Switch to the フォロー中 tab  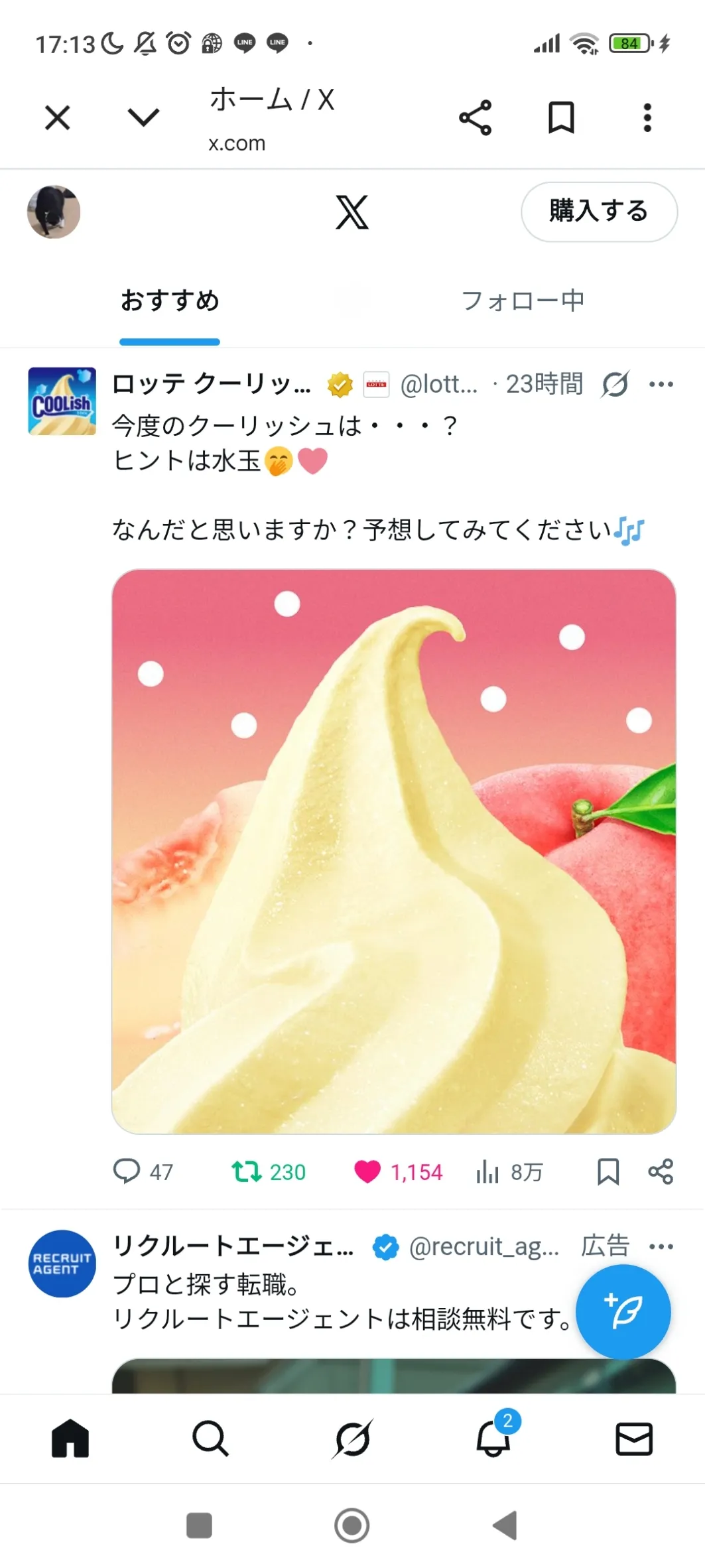pos(523,300)
